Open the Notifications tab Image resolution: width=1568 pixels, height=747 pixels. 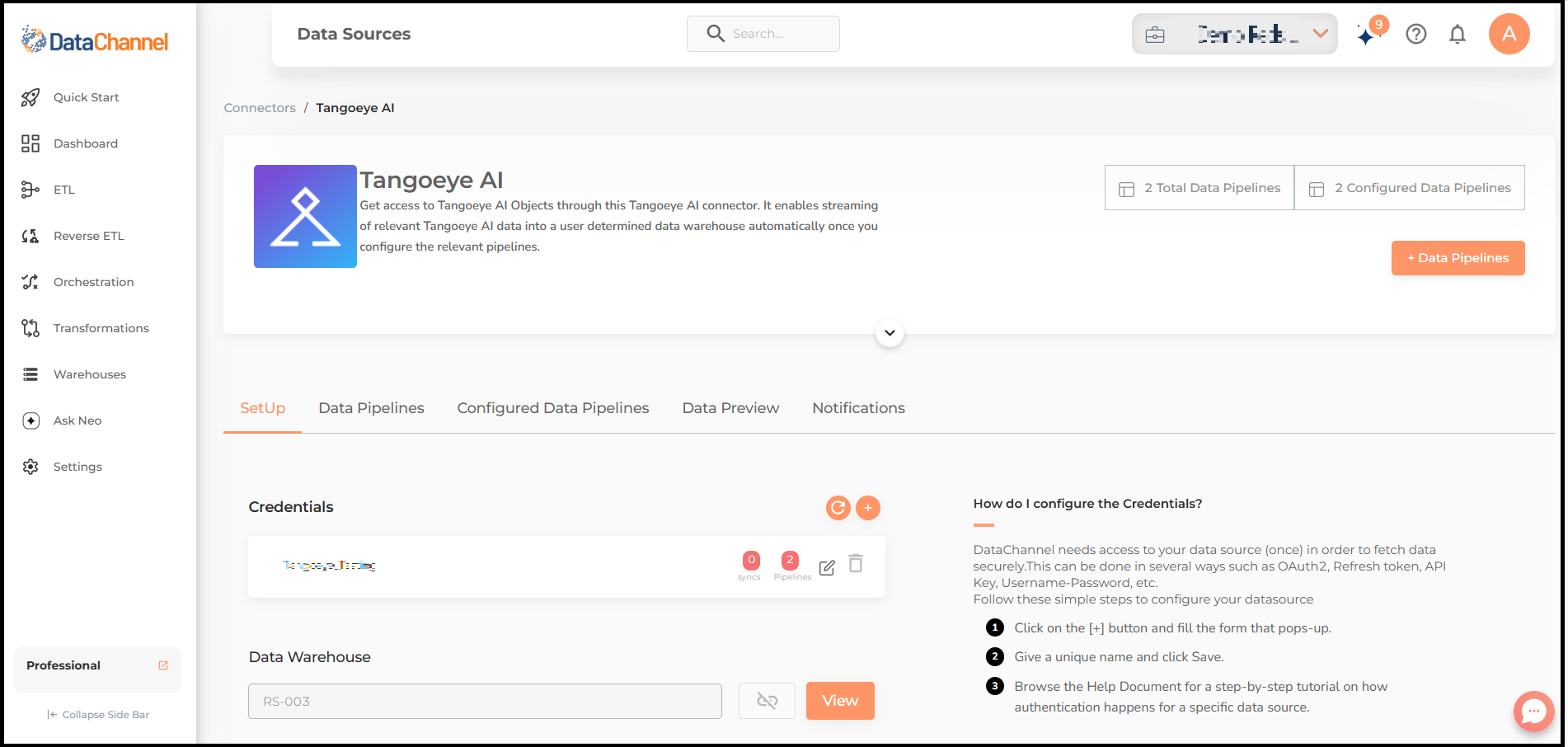click(859, 408)
